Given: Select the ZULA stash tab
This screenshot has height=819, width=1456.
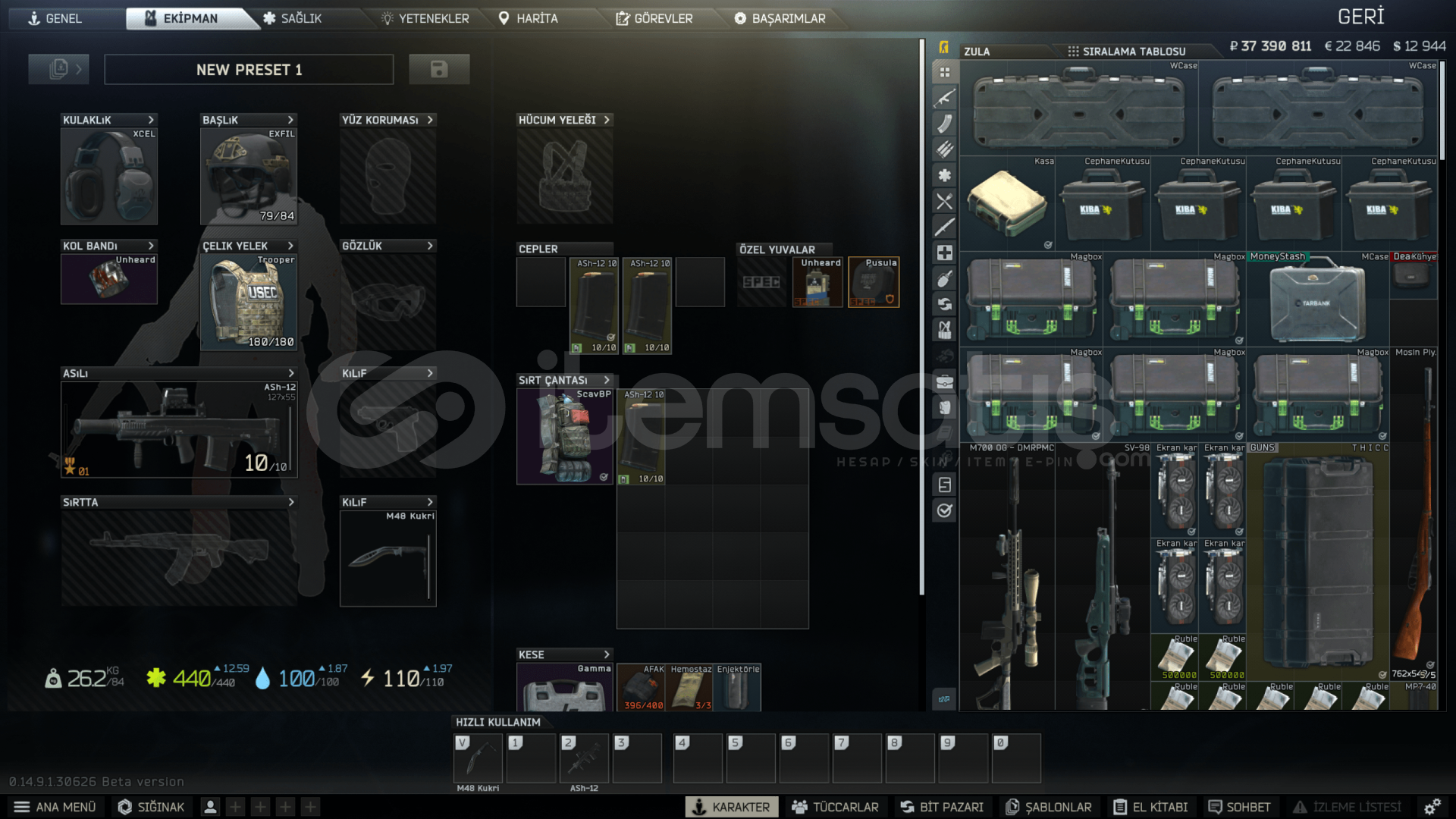Looking at the screenshot, I should point(977,52).
